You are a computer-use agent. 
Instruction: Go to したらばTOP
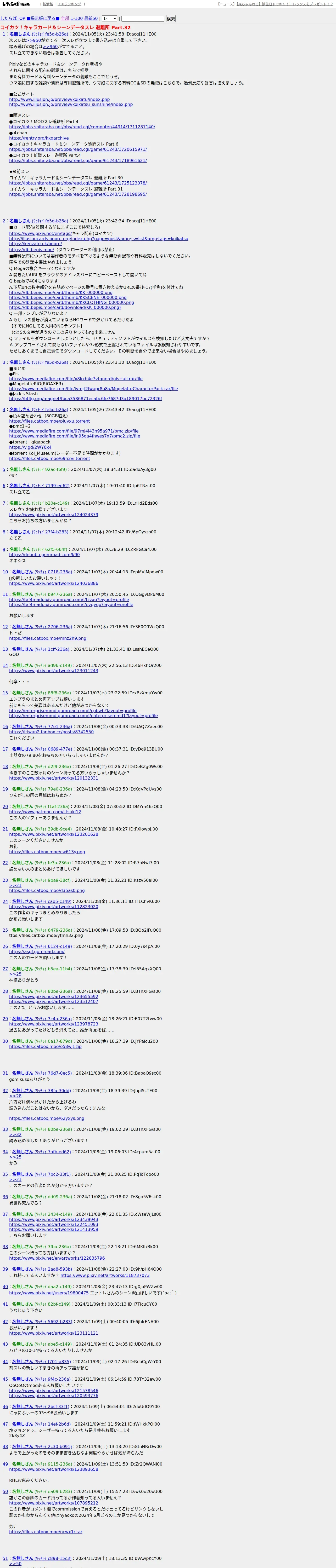[13, 19]
